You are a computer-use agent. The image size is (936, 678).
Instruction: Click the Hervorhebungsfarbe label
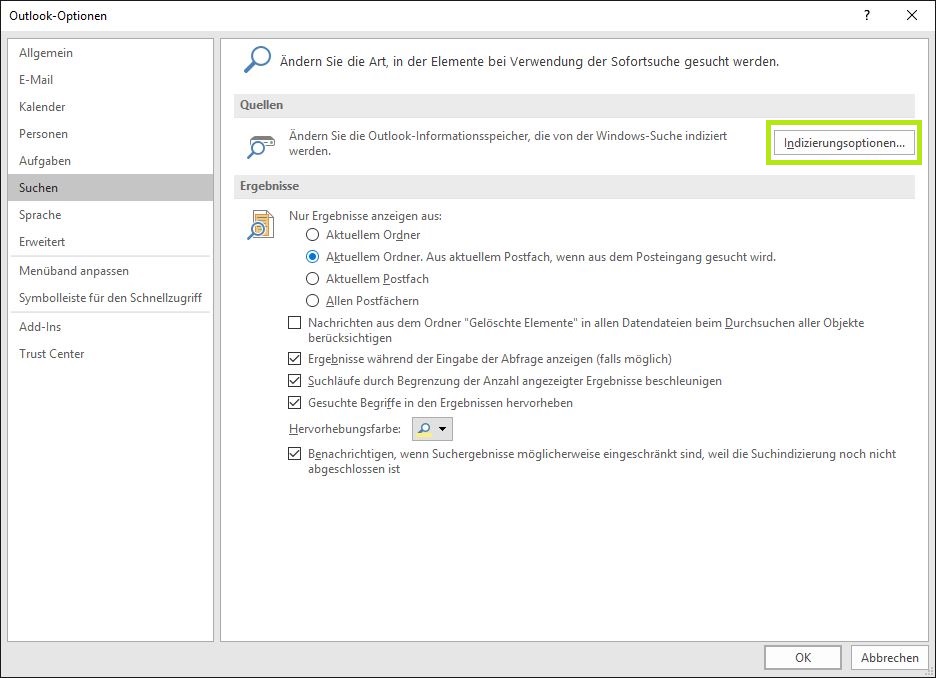pos(344,429)
